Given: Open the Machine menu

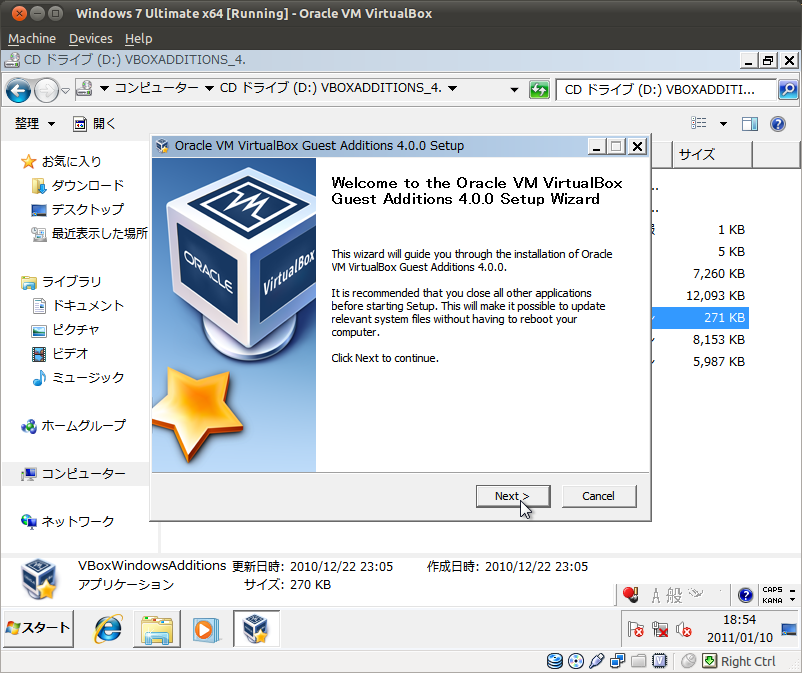Looking at the screenshot, I should [32, 39].
